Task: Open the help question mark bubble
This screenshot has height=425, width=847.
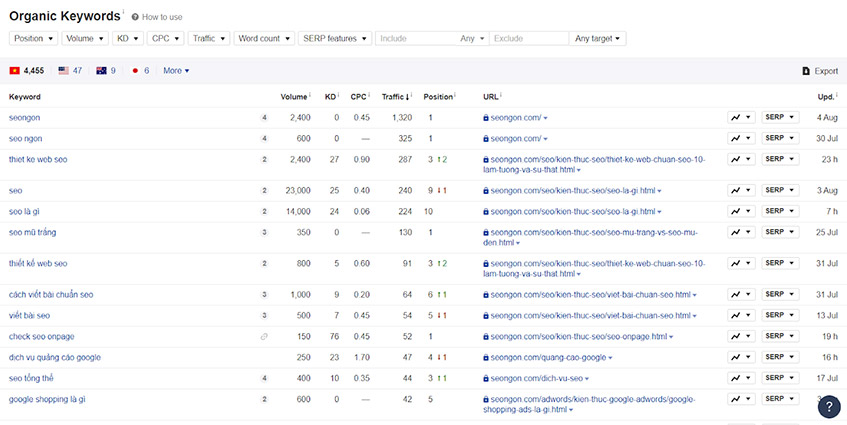Action: click(829, 406)
